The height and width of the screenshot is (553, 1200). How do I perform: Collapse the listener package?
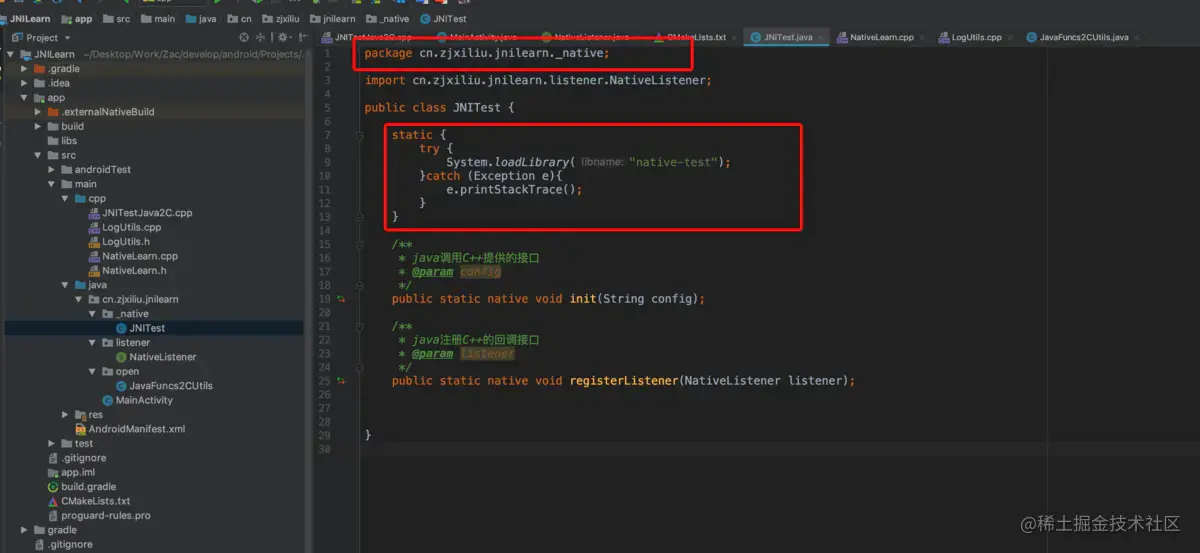point(93,343)
